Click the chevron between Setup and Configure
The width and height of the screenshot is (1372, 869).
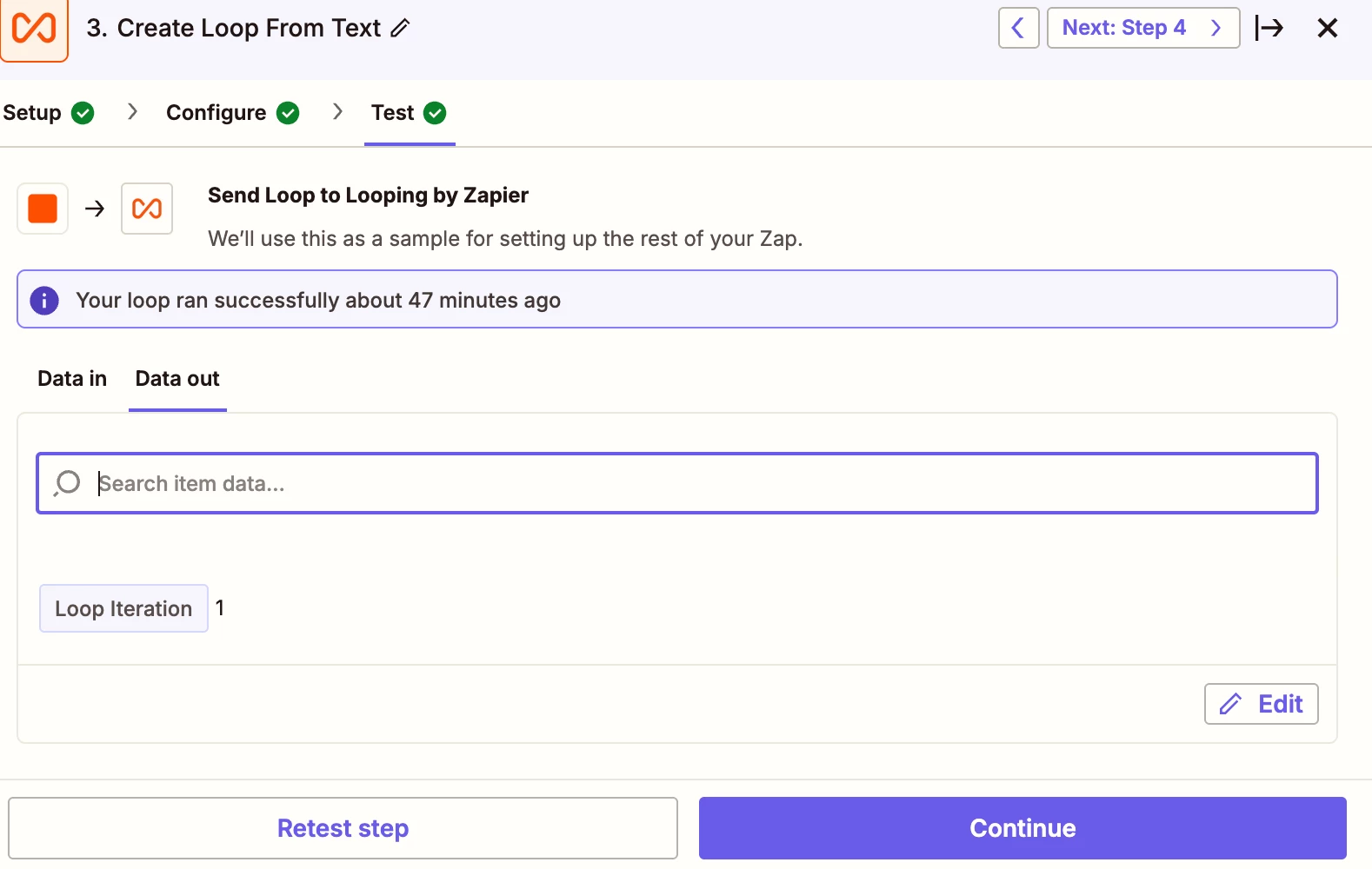pyautogui.click(x=132, y=111)
